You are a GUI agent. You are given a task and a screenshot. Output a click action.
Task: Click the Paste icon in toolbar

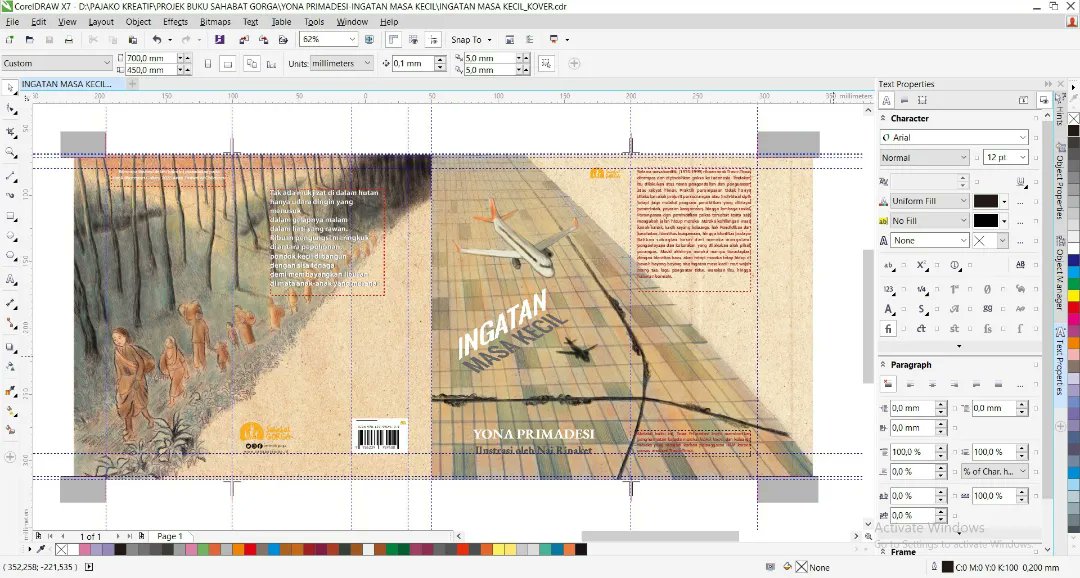(133, 40)
